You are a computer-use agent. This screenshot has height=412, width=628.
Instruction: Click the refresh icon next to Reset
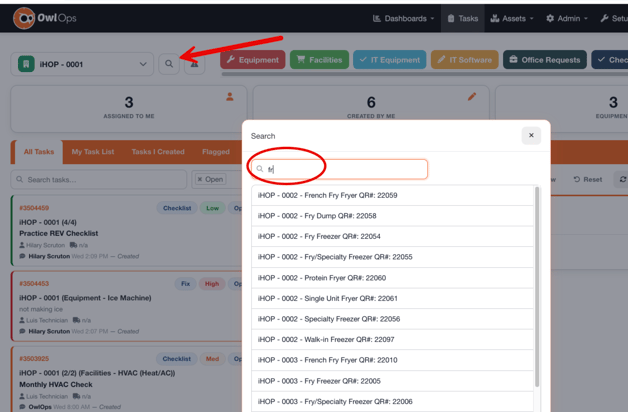[622, 179]
